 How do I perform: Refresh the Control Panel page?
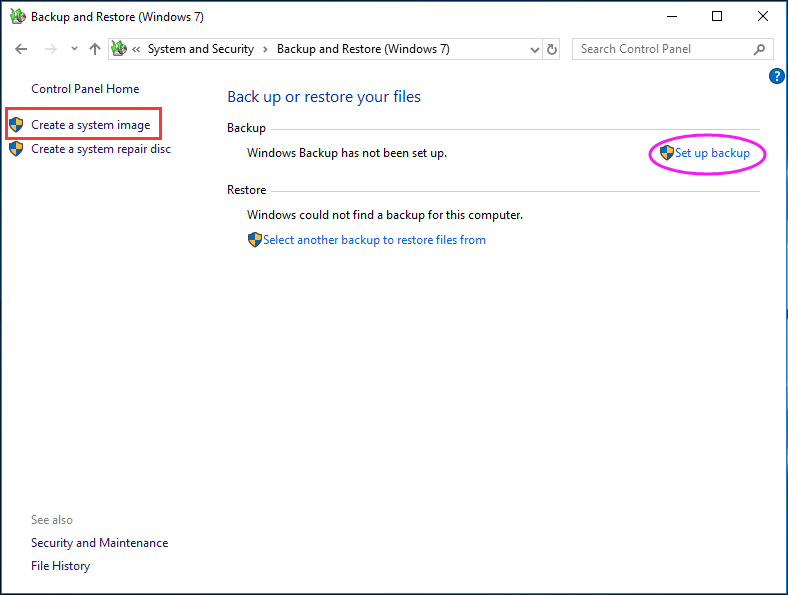[x=552, y=49]
